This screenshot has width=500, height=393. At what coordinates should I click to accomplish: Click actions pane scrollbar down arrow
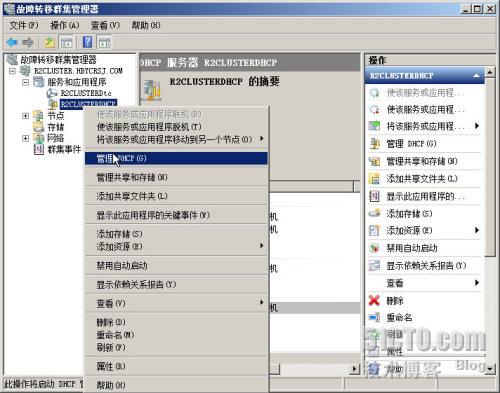tap(489, 368)
